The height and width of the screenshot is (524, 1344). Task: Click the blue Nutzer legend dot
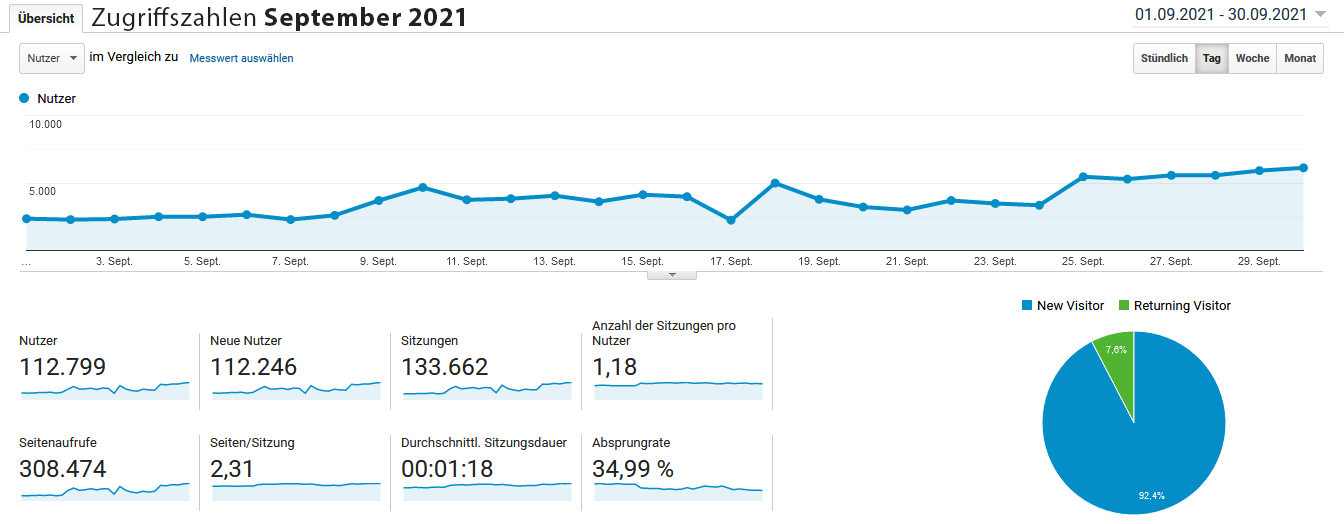point(24,98)
